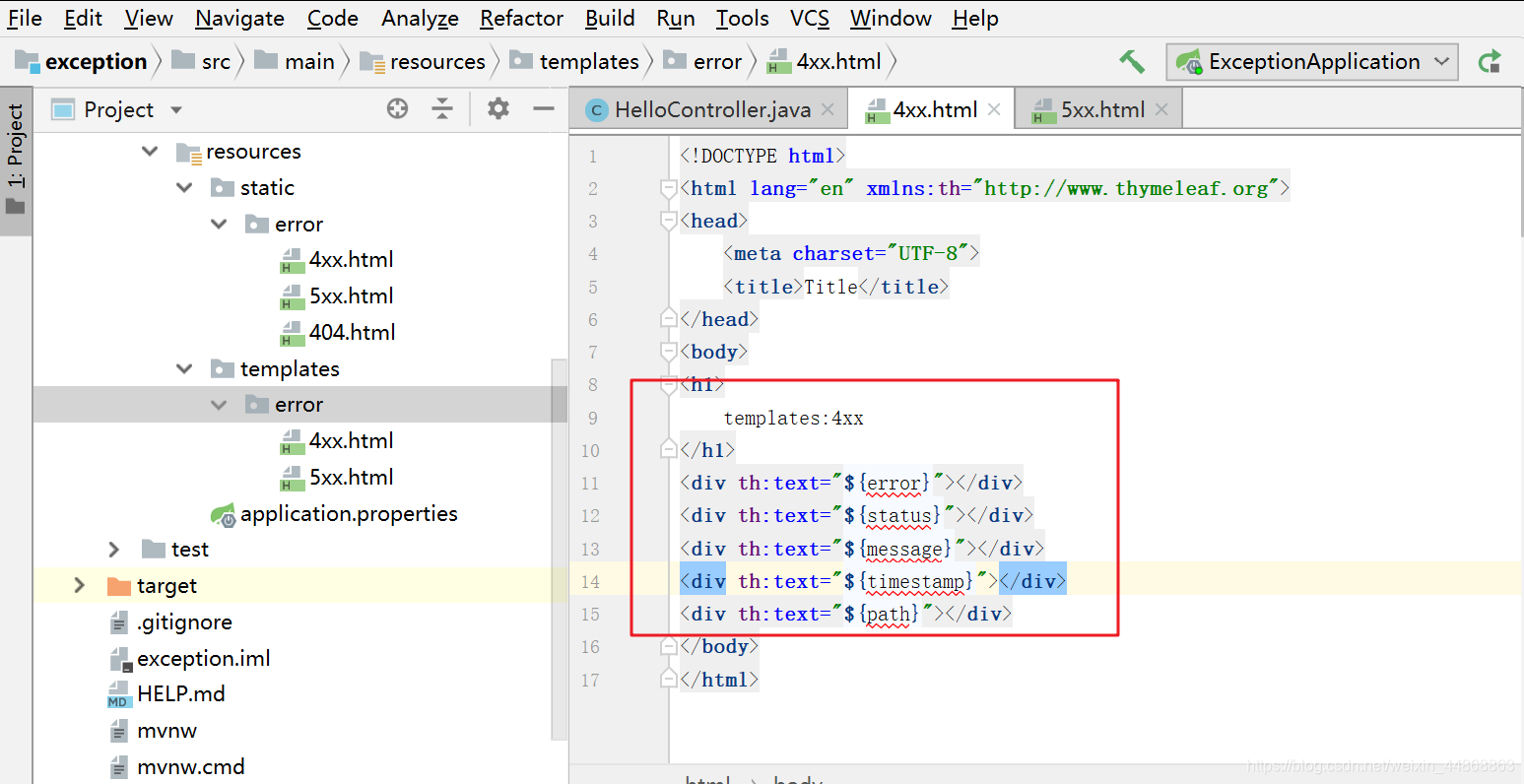This screenshot has width=1524, height=784.
Task: Click the Project panel vertical scrollbar
Action: tap(559, 552)
